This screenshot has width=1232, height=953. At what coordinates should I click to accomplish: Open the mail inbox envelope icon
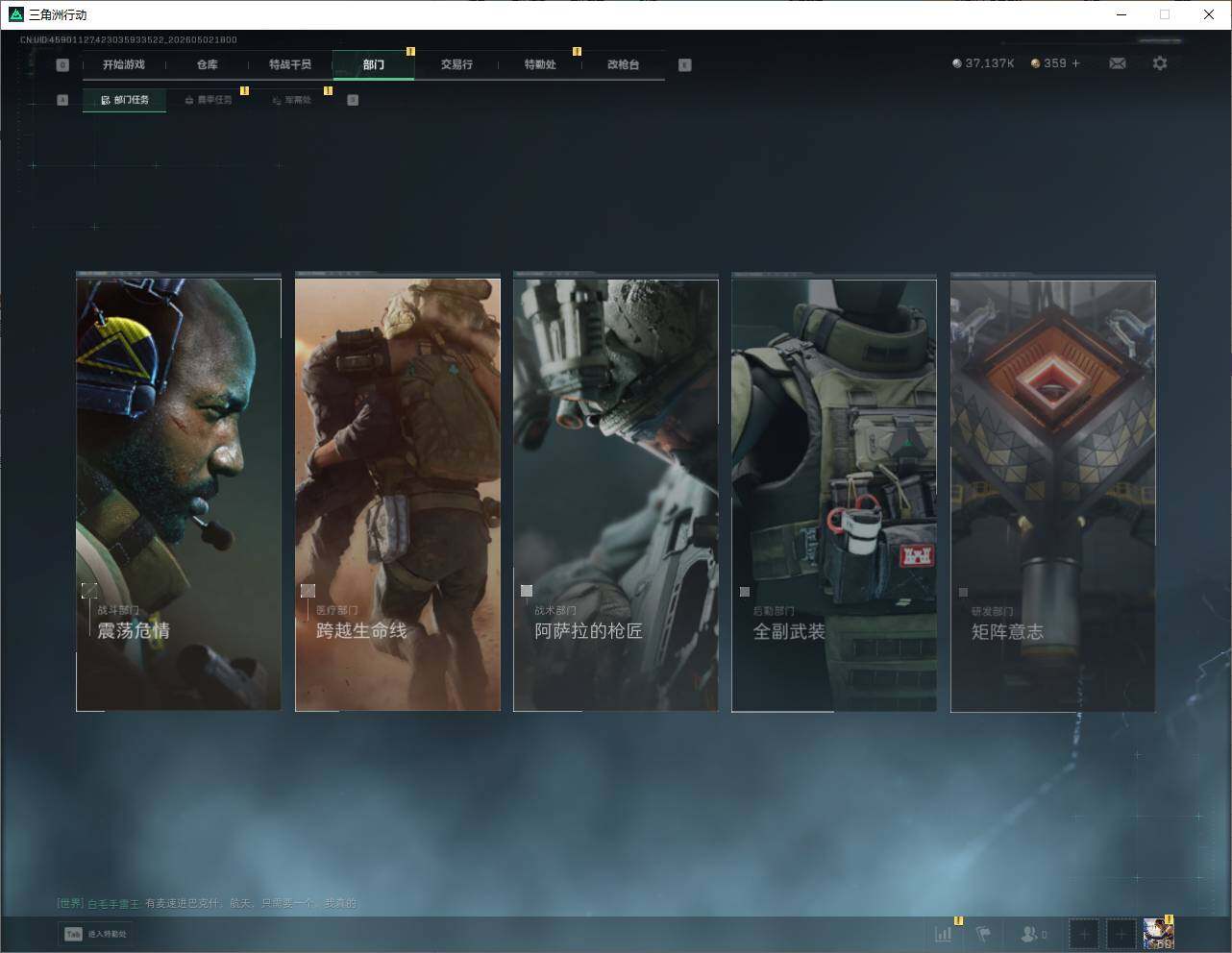(1117, 63)
